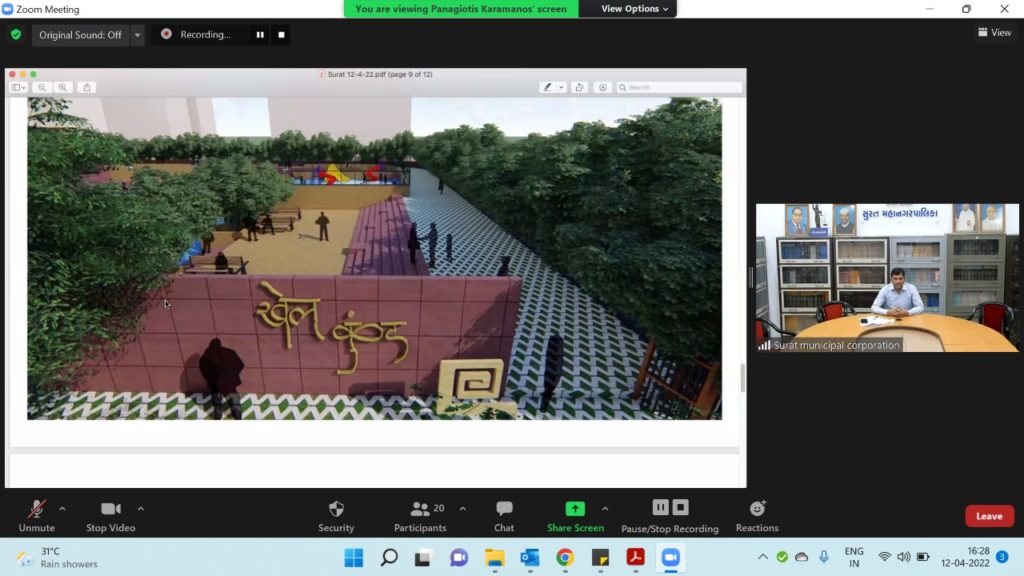Click the green encryption shield icon
Viewport: 1024px width, 576px height.
point(16,34)
